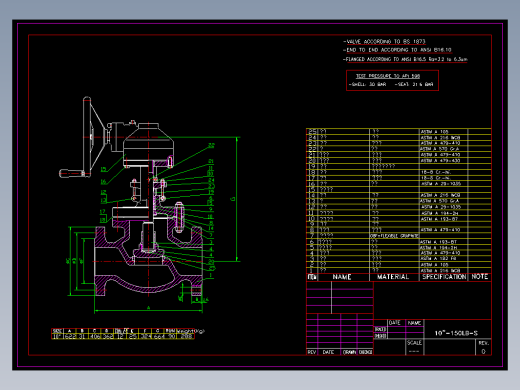Select the bonnet bolt on right of body
Image resolution: width=520 pixels, height=390 pixels.
tap(179, 217)
